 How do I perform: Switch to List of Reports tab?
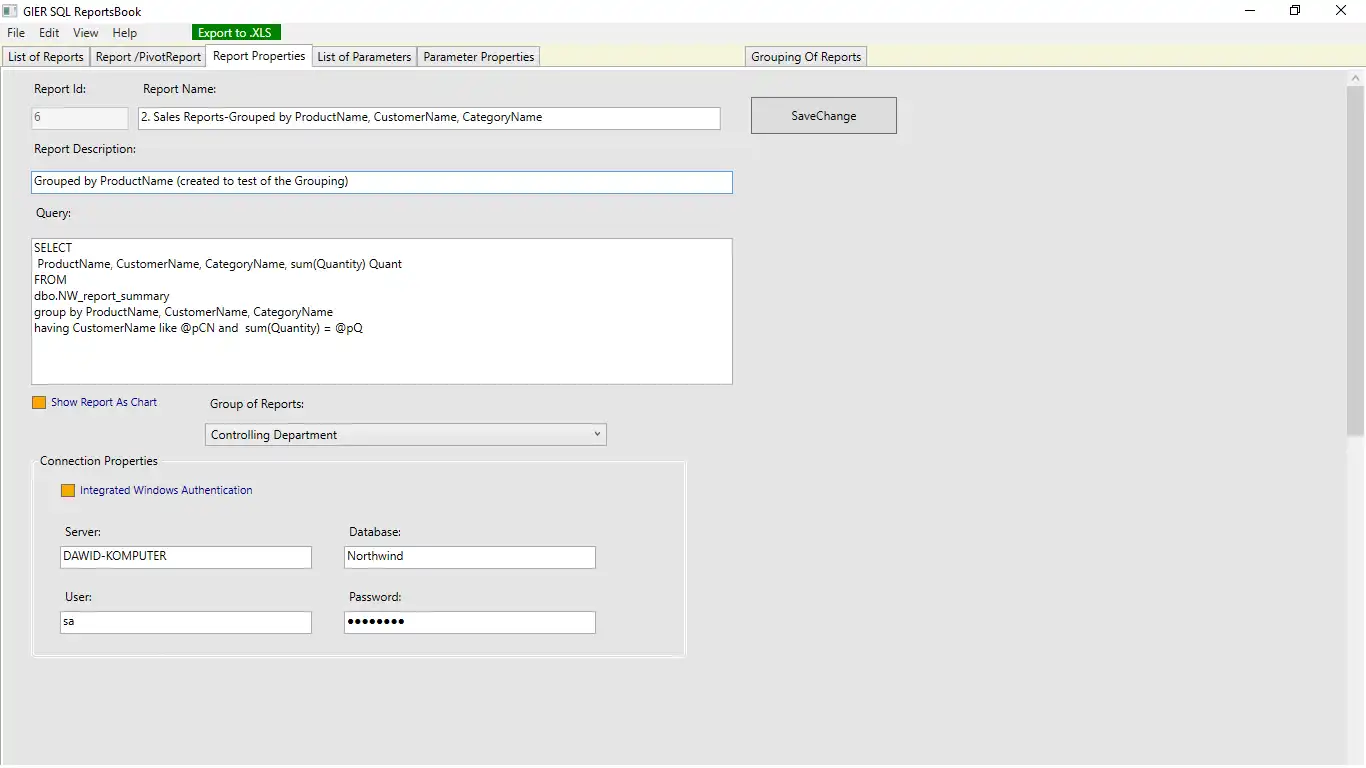point(46,57)
